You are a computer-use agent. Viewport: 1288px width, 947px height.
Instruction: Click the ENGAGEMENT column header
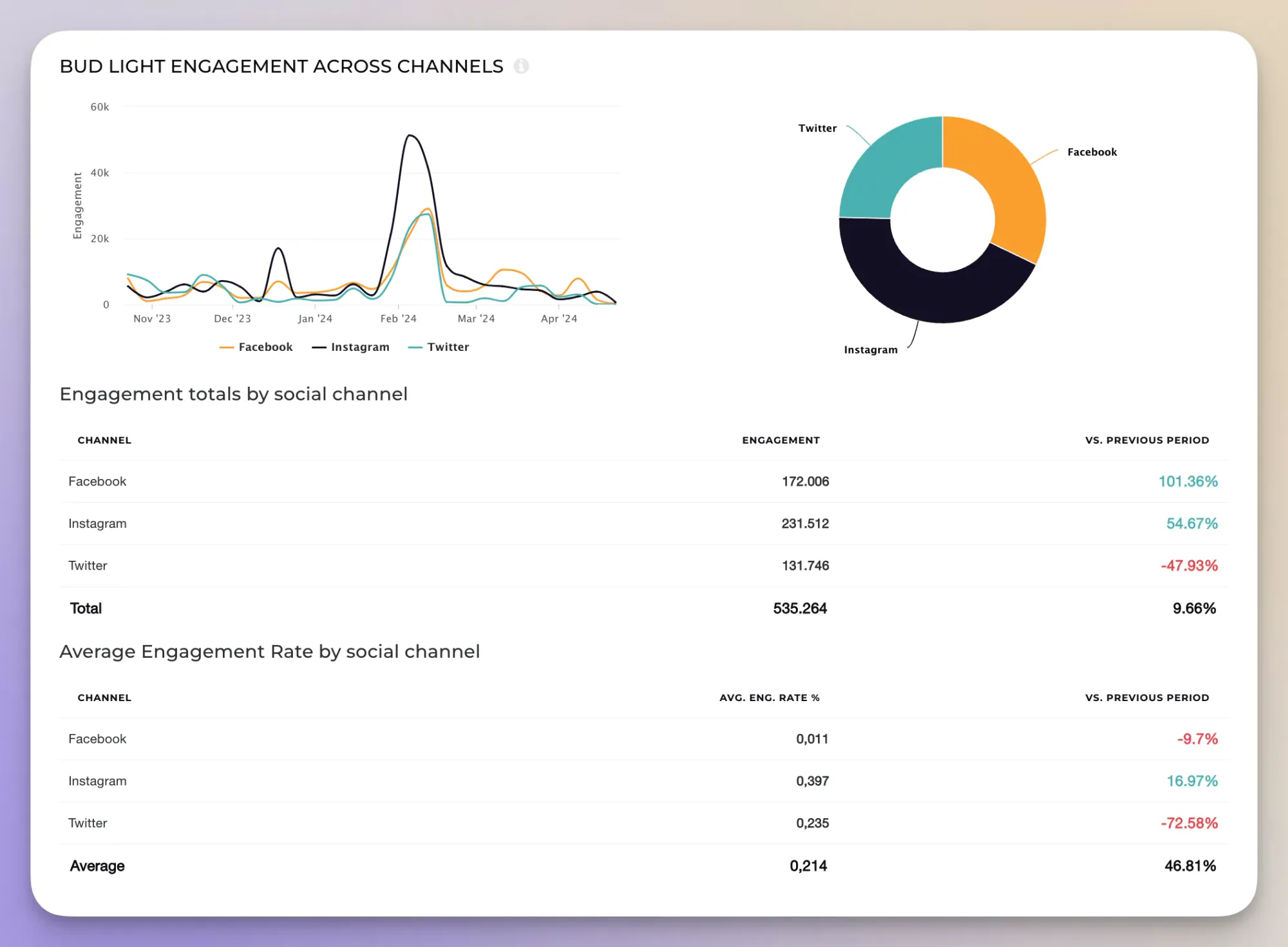click(781, 440)
